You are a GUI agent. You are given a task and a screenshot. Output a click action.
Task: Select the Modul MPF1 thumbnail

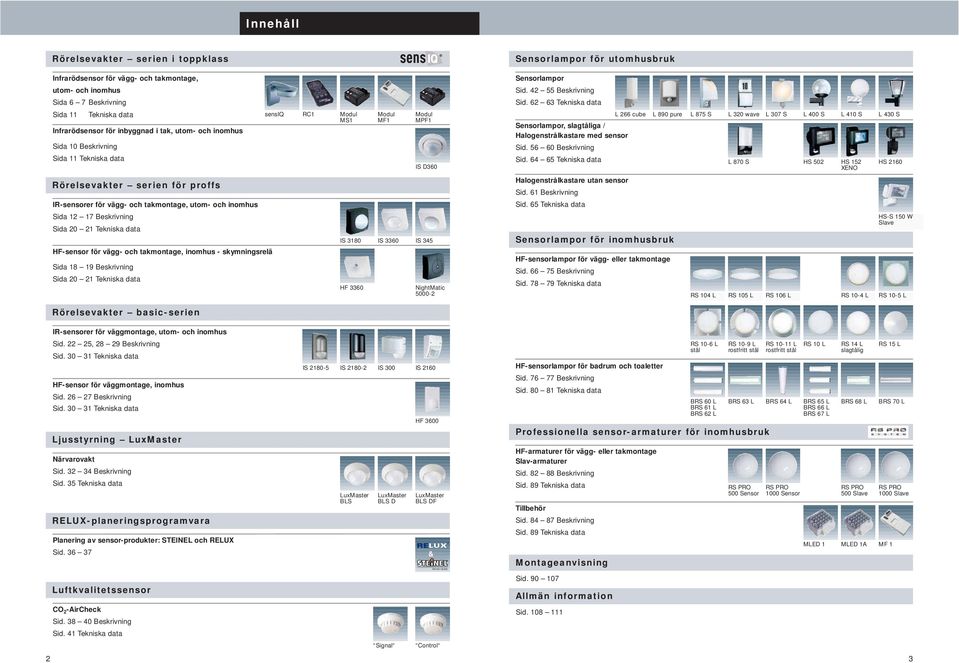click(432, 93)
